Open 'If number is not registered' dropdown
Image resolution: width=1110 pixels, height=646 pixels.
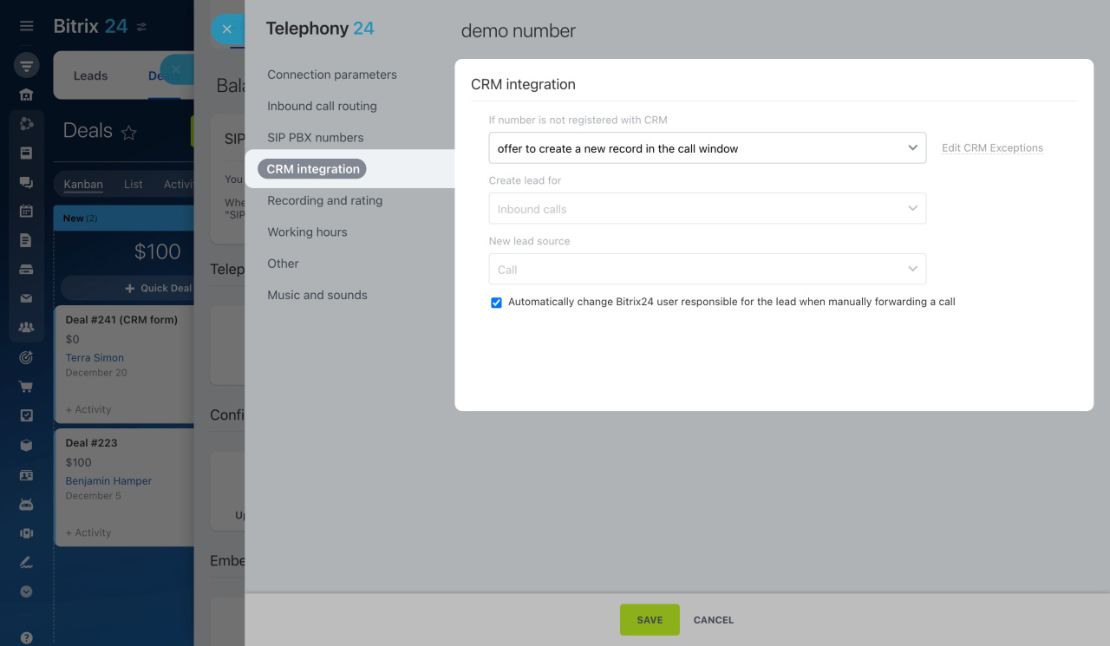coord(707,148)
